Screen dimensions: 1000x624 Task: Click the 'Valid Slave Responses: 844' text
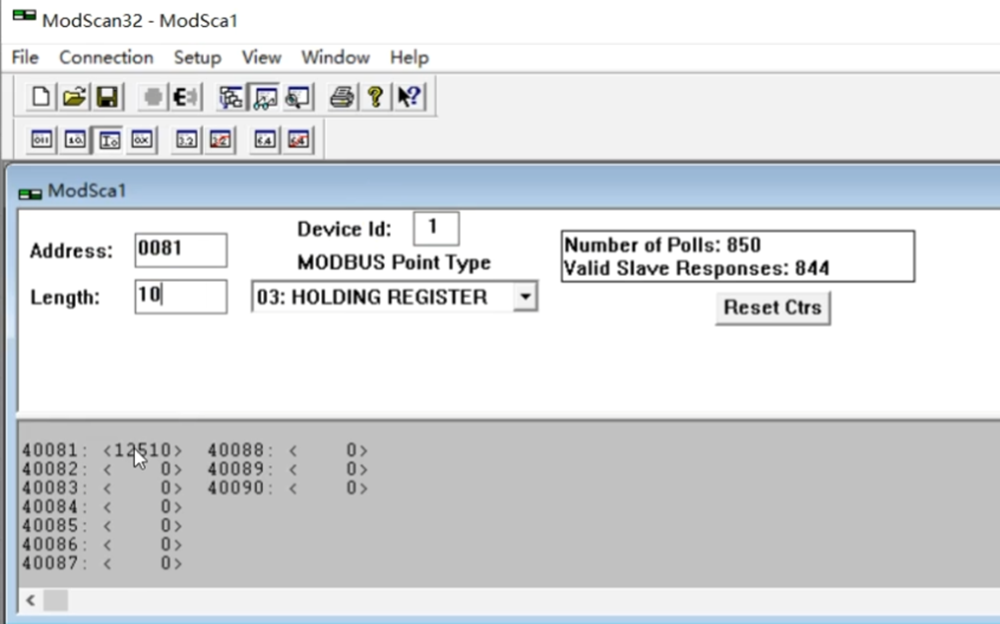click(697, 268)
